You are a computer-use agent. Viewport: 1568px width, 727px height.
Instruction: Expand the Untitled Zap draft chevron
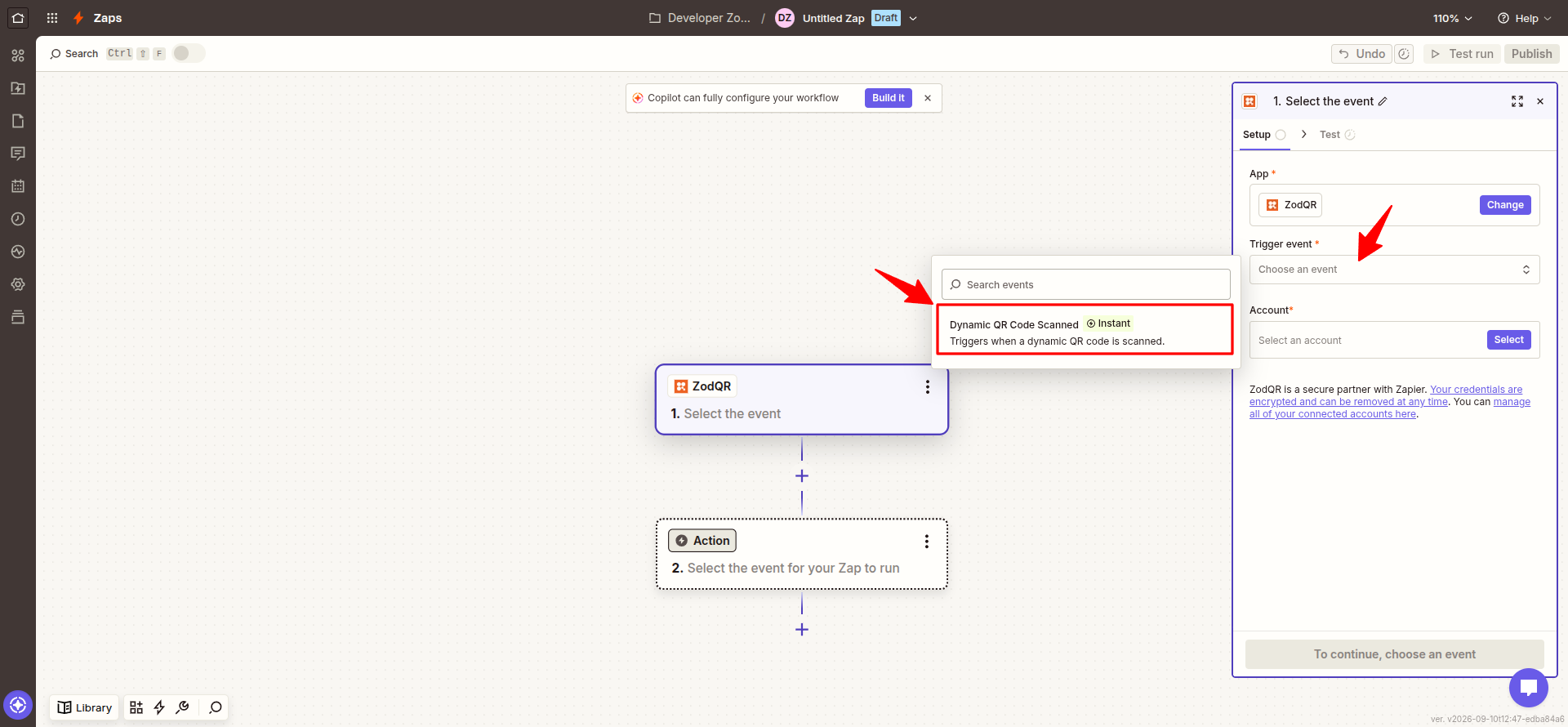913,18
